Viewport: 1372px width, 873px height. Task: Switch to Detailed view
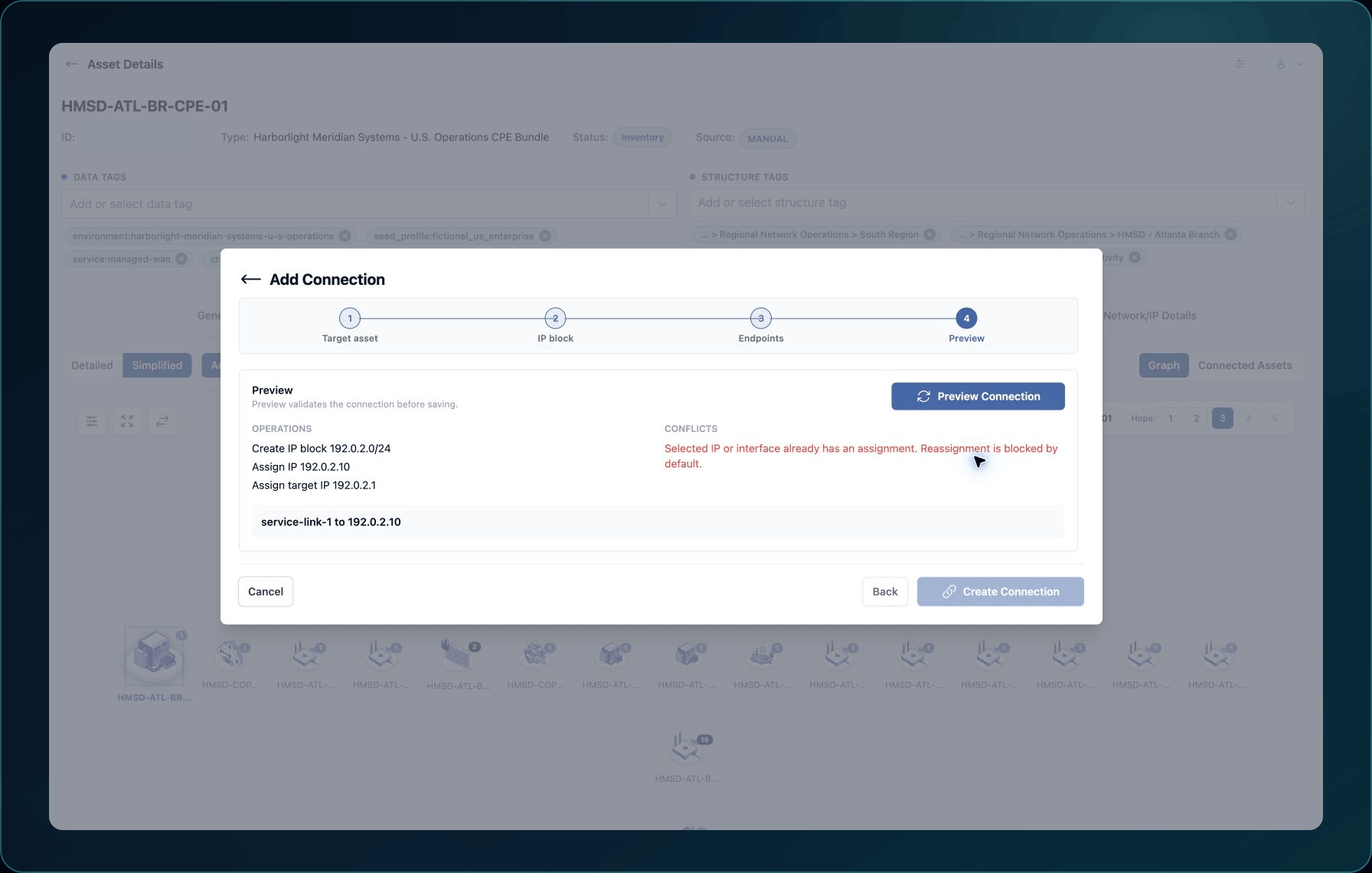coord(92,365)
